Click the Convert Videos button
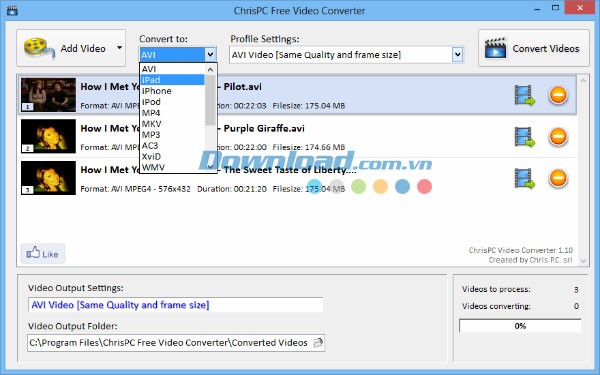The image size is (600, 375). pyautogui.click(x=533, y=48)
